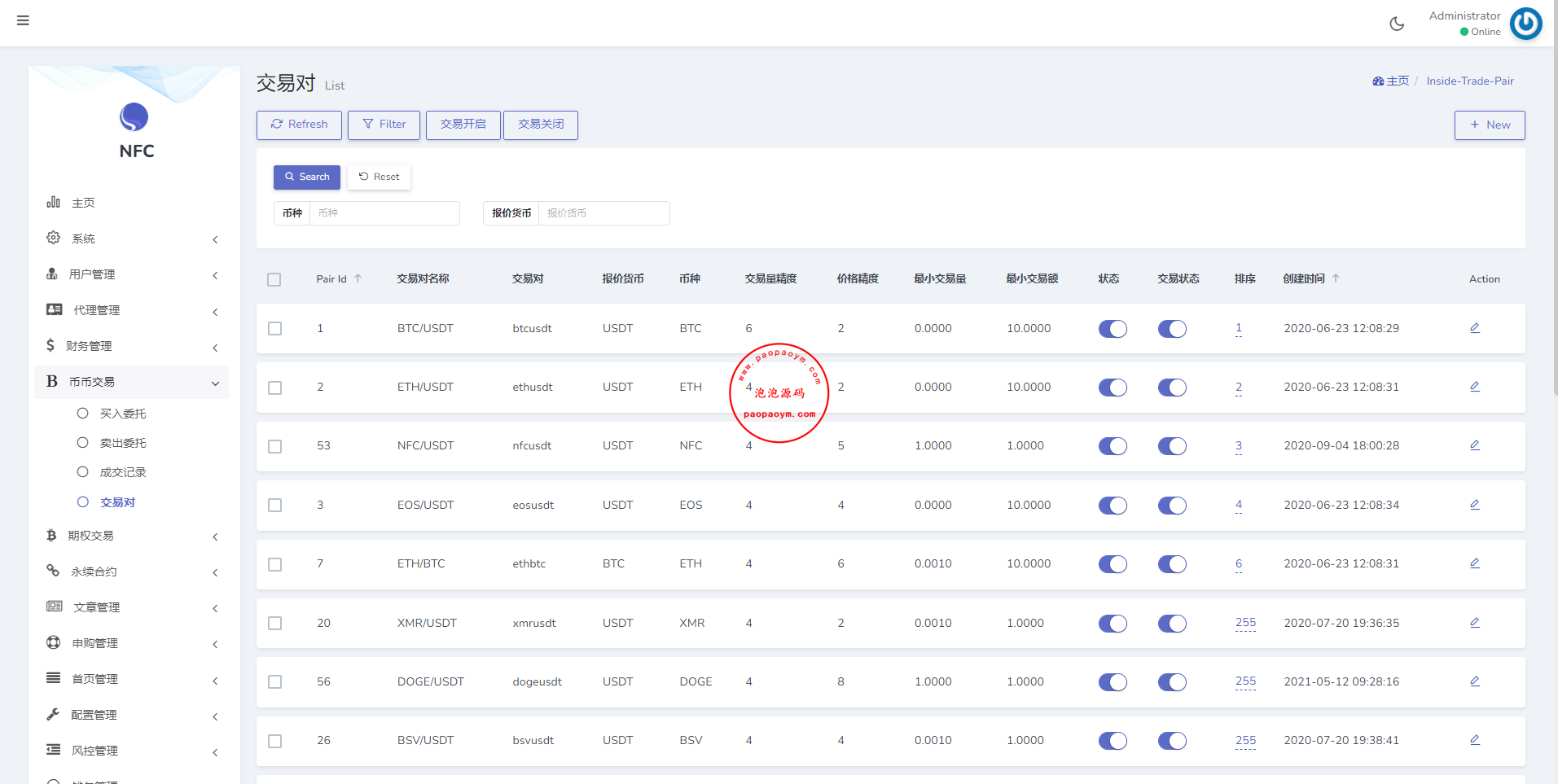Click edit icon for DOGE/USDT row
Viewport: 1558px width, 784px height.
[x=1474, y=681]
